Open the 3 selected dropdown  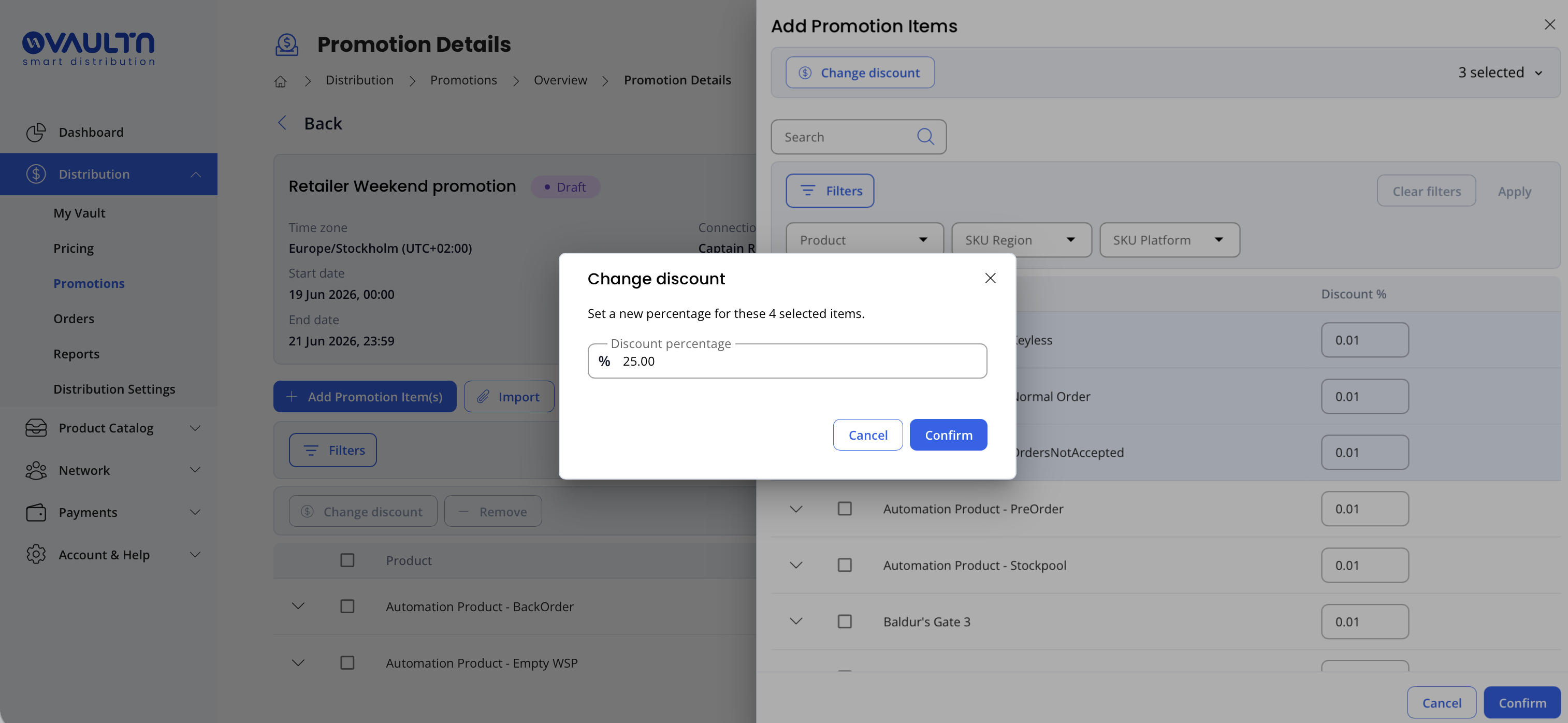click(x=1500, y=73)
